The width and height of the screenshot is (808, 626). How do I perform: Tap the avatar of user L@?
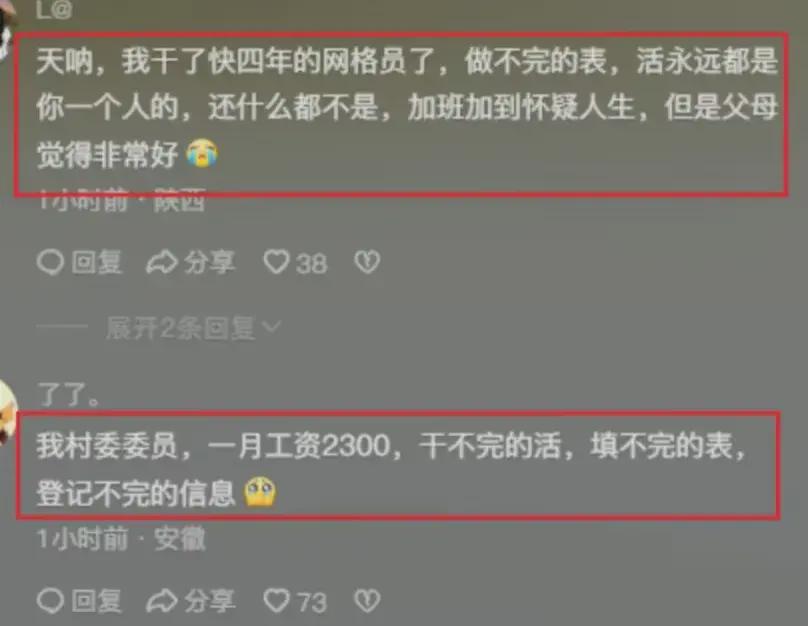(x=7, y=28)
